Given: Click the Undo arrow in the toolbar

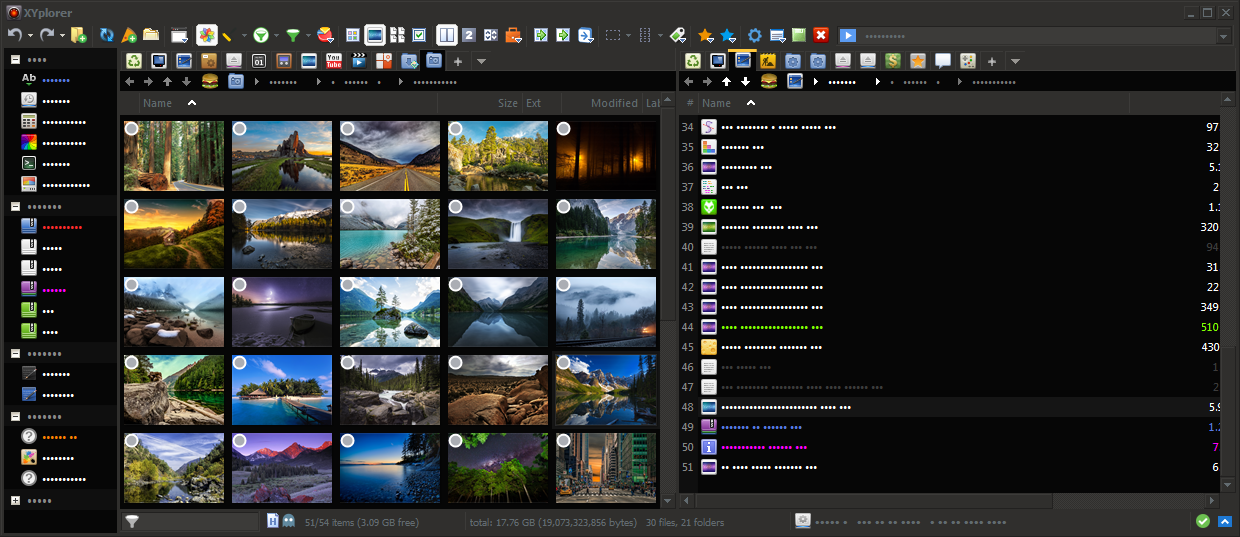Looking at the screenshot, I should click(x=14, y=35).
